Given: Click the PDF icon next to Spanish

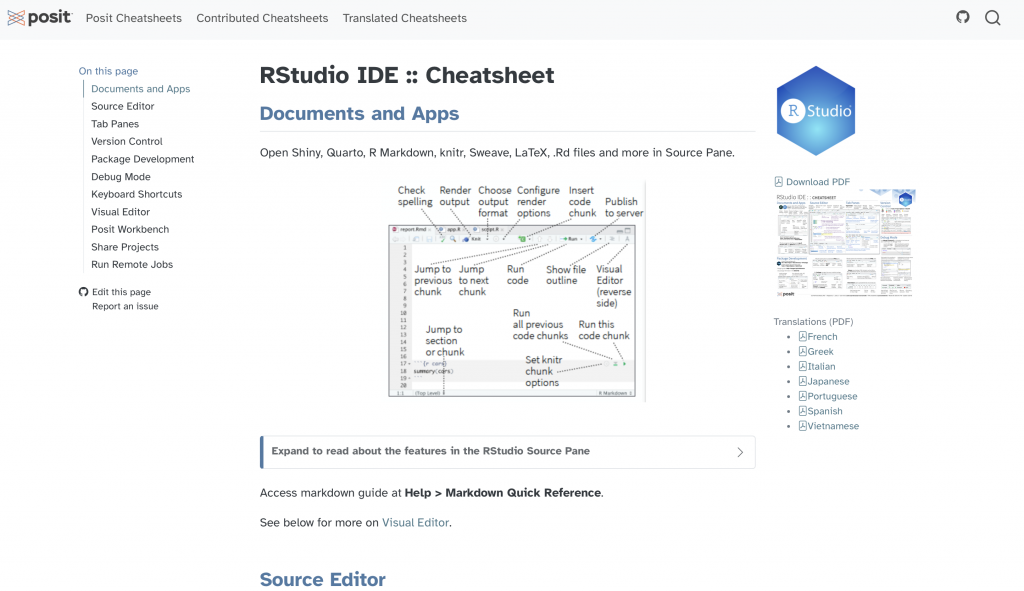Looking at the screenshot, I should coord(803,411).
